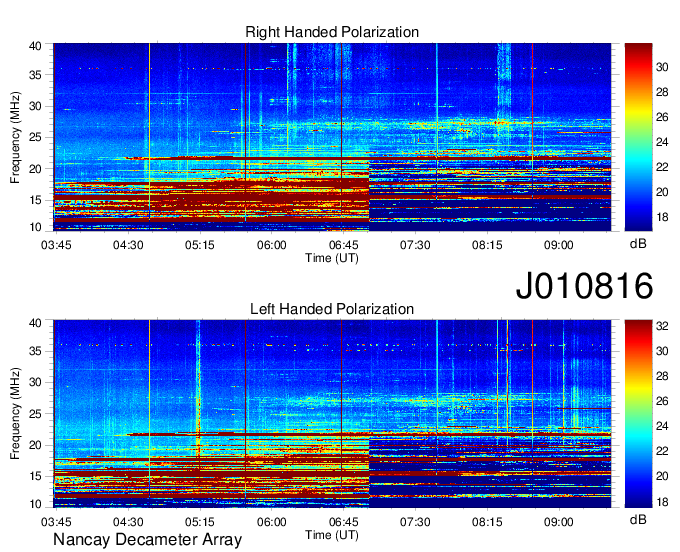Click "22" dB tick on Right Handed colorbar
Viewport: 680px width, 552px height.
(x=662, y=167)
